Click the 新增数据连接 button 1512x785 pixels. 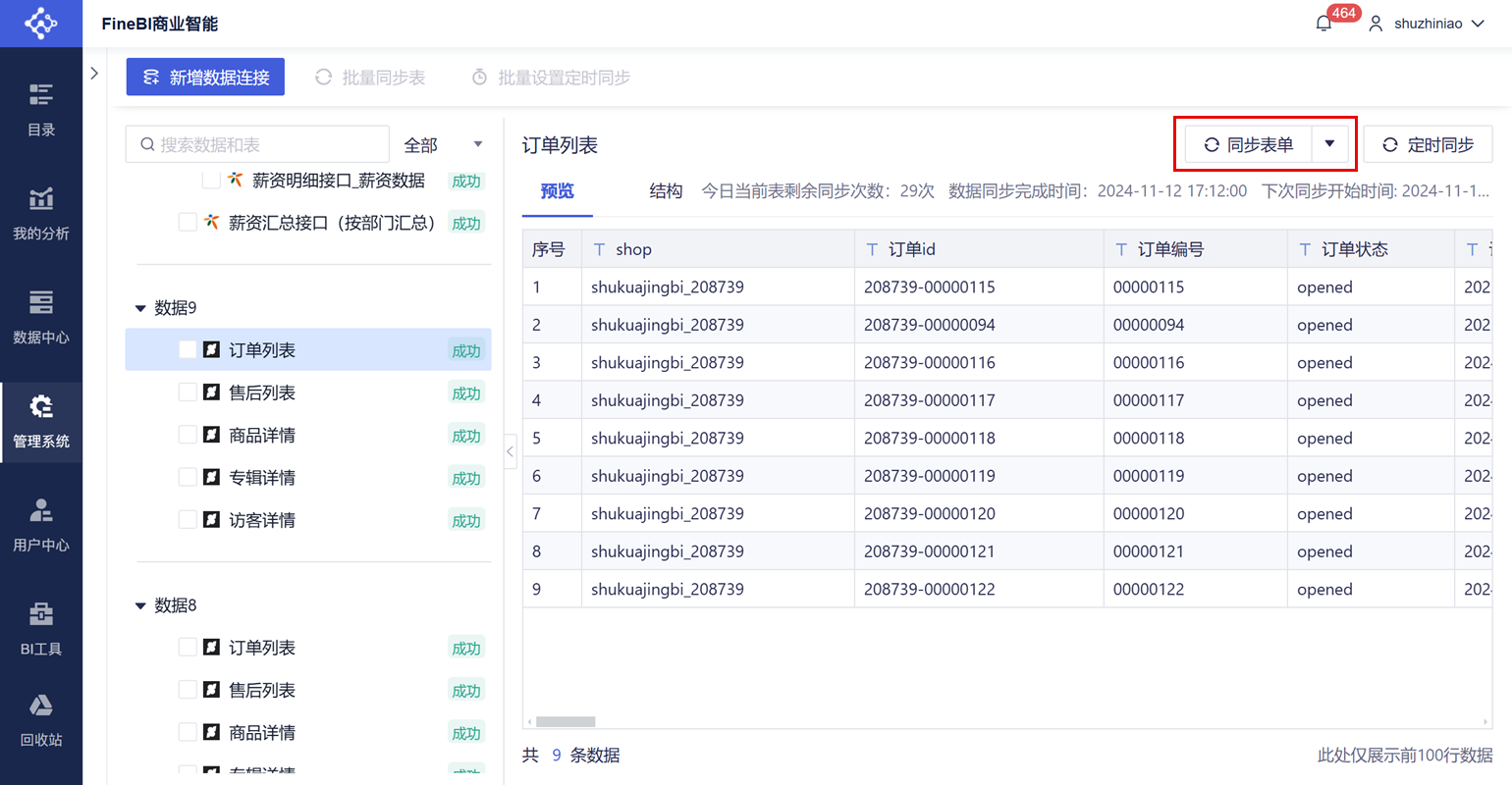205,77
